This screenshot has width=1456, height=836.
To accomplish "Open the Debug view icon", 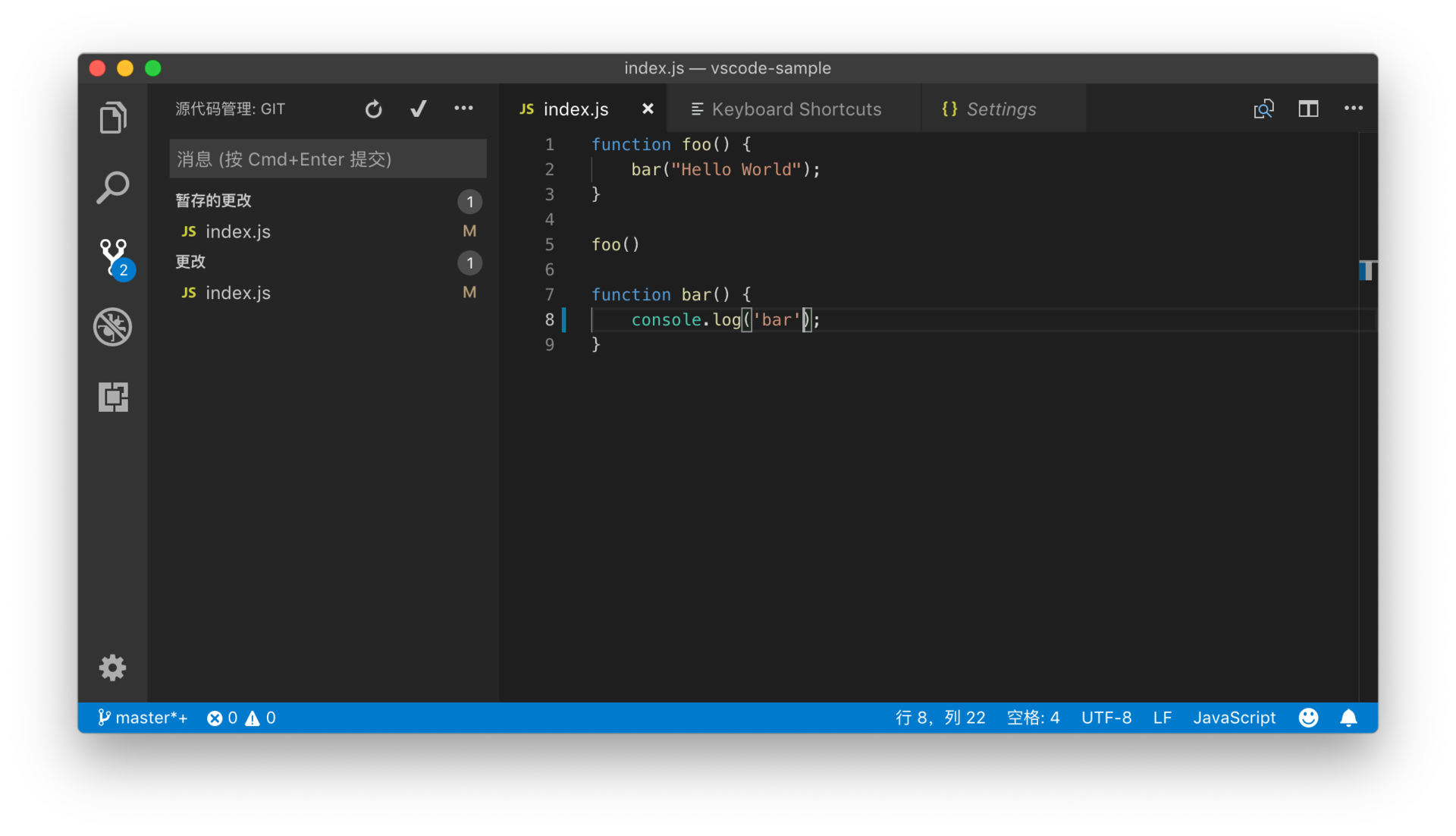I will (x=113, y=327).
